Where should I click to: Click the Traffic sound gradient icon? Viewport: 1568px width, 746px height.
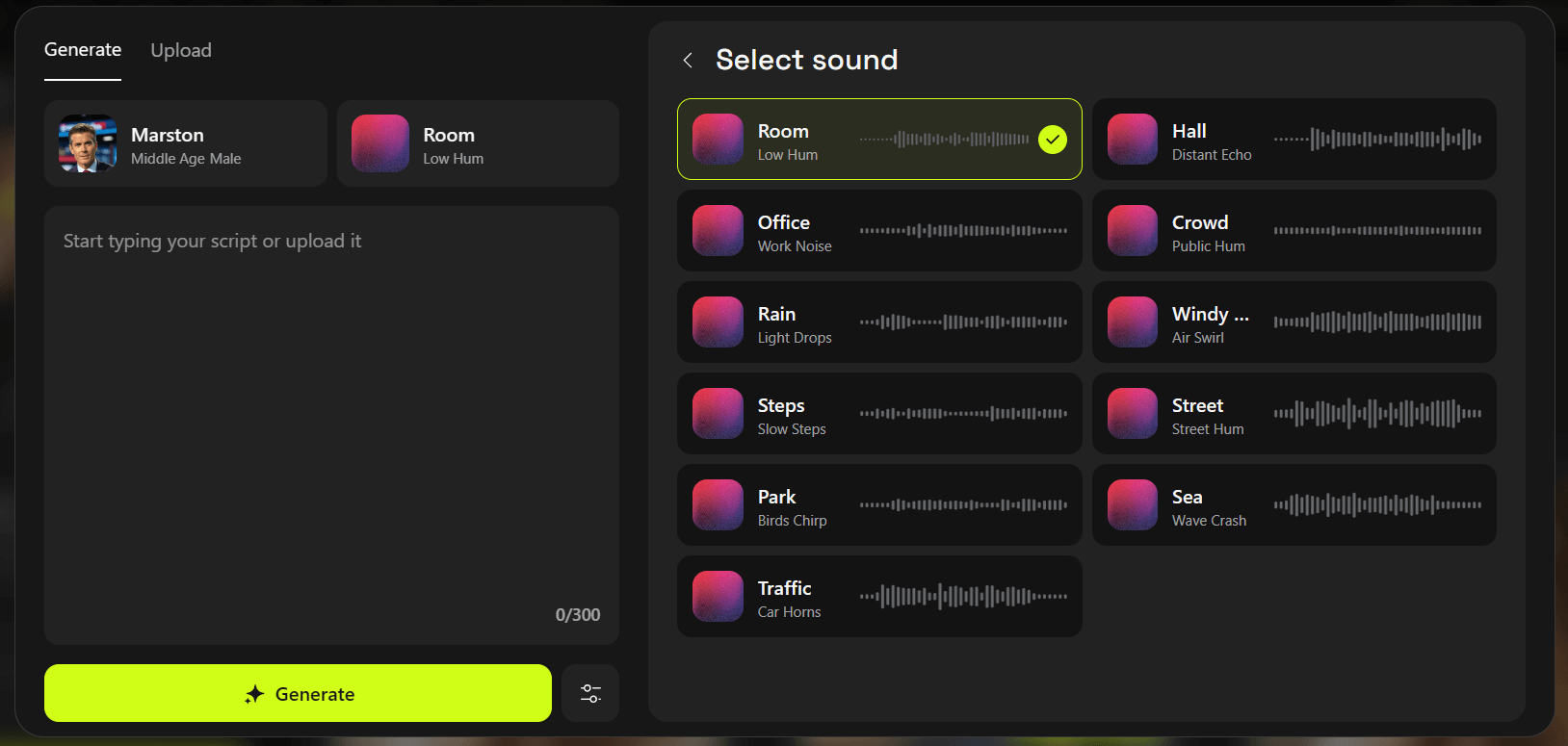coord(718,597)
